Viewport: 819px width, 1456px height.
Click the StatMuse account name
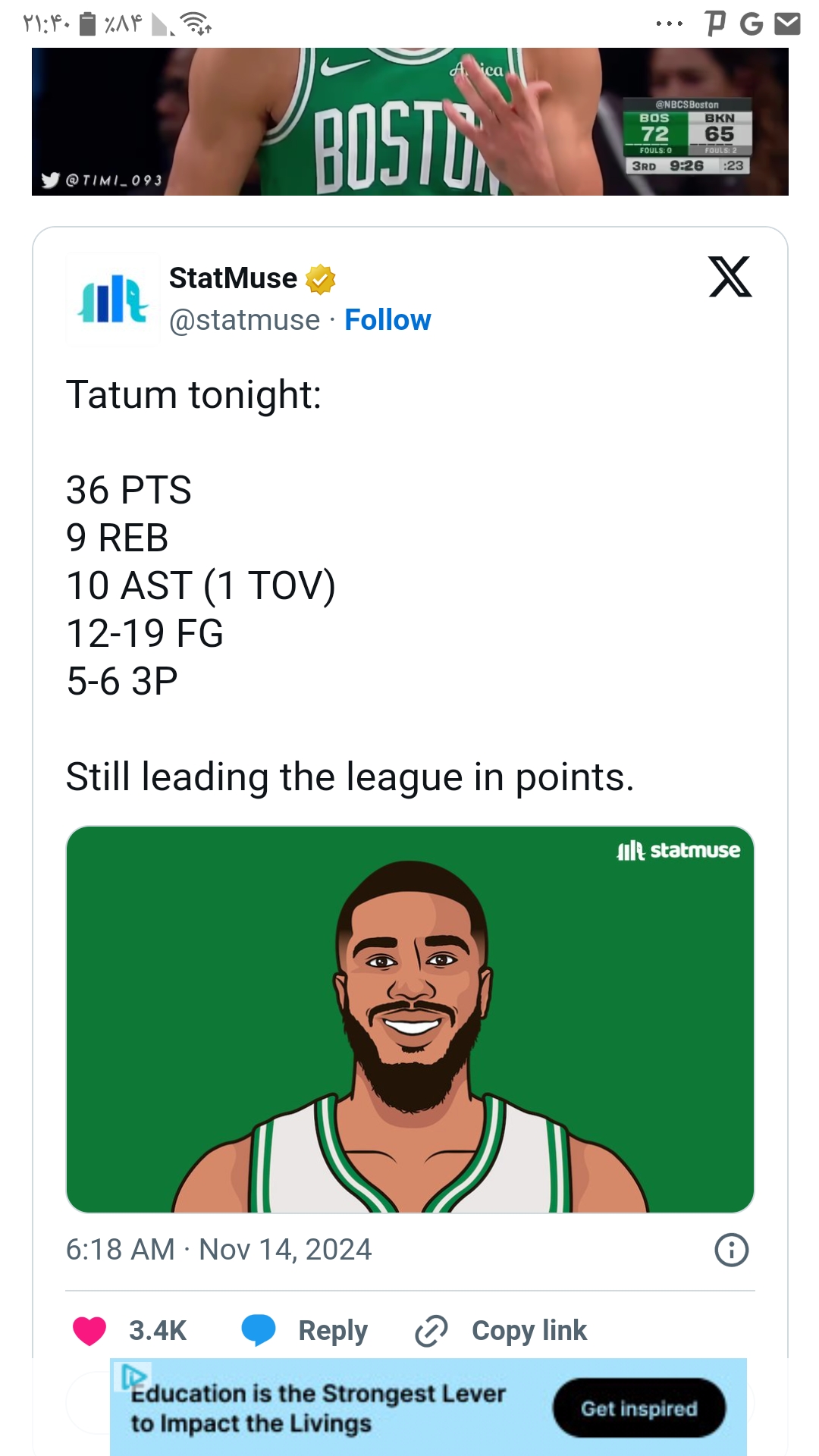233,278
